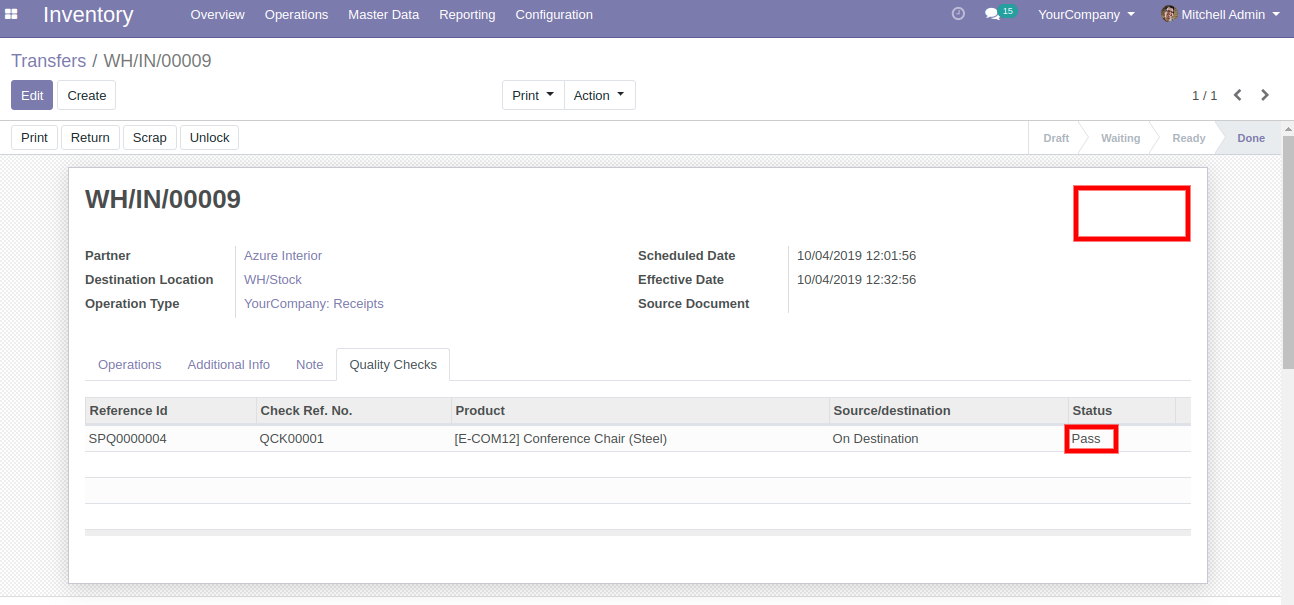This screenshot has height=605, width=1294.
Task: Click the clock activities icon
Action: point(958,14)
